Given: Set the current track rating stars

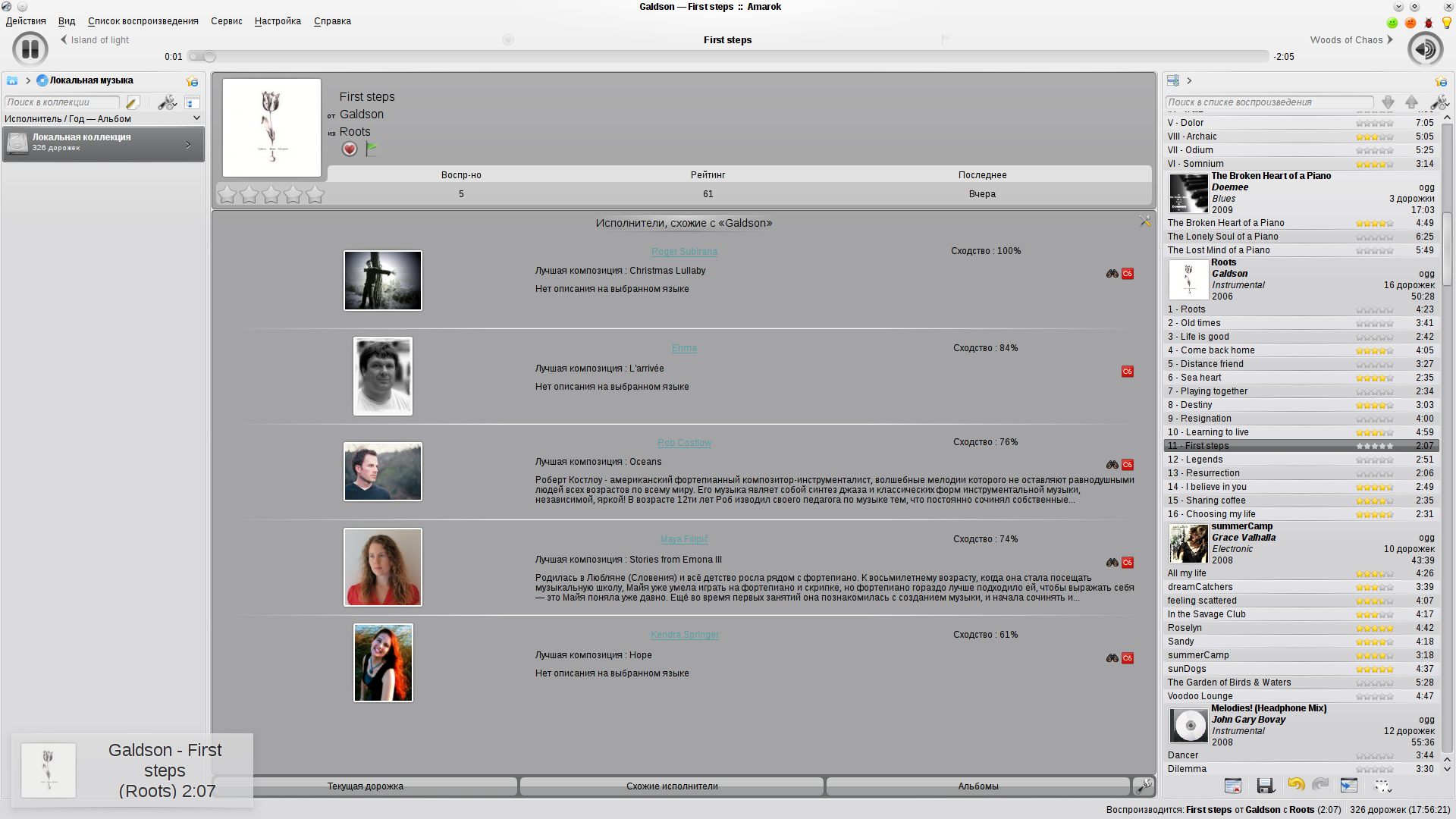Looking at the screenshot, I should point(271,195).
